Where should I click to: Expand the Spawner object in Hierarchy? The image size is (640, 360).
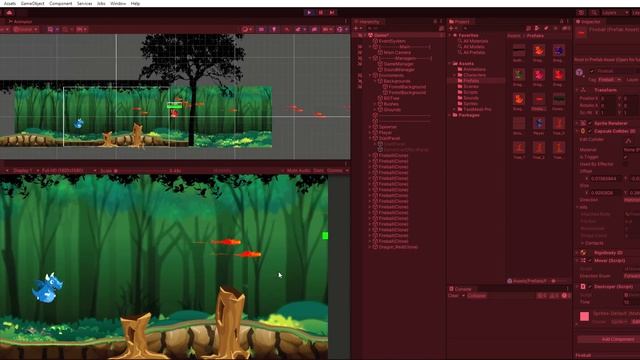click(x=370, y=127)
